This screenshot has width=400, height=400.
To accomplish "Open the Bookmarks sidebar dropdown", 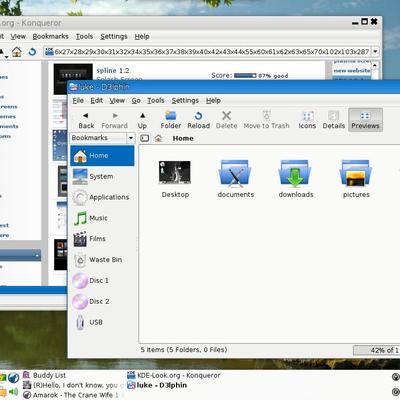I will (x=131, y=138).
